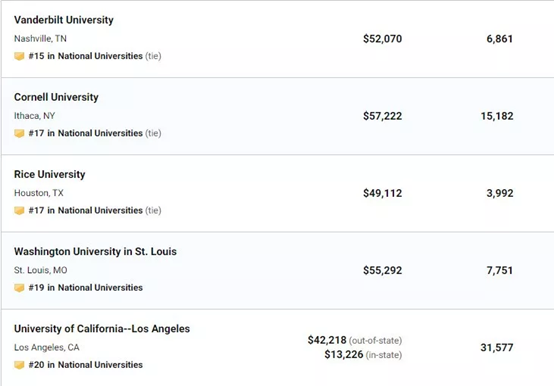Click Vanderbilt's #15 in National Universities ranking
Screen dimensions: 554x386
[x=86, y=56]
